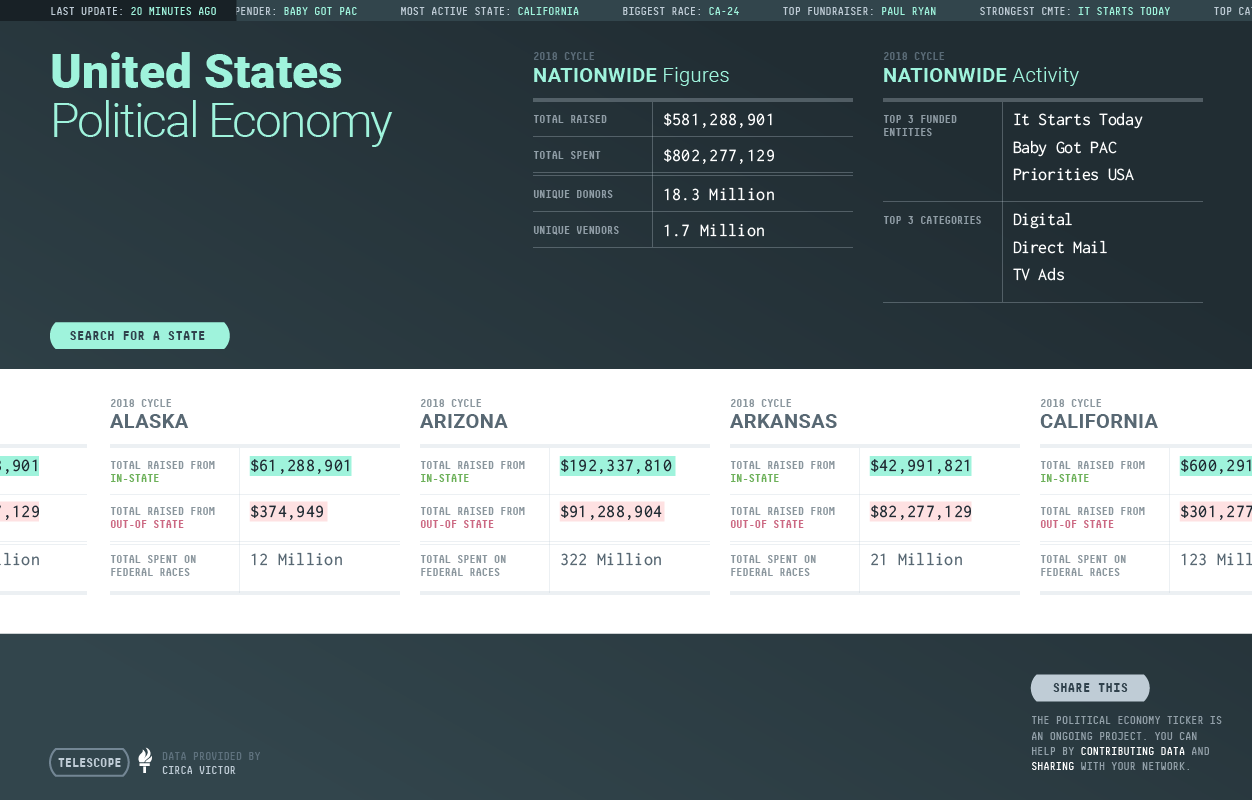Click the Telescope logo badge

coord(90,762)
